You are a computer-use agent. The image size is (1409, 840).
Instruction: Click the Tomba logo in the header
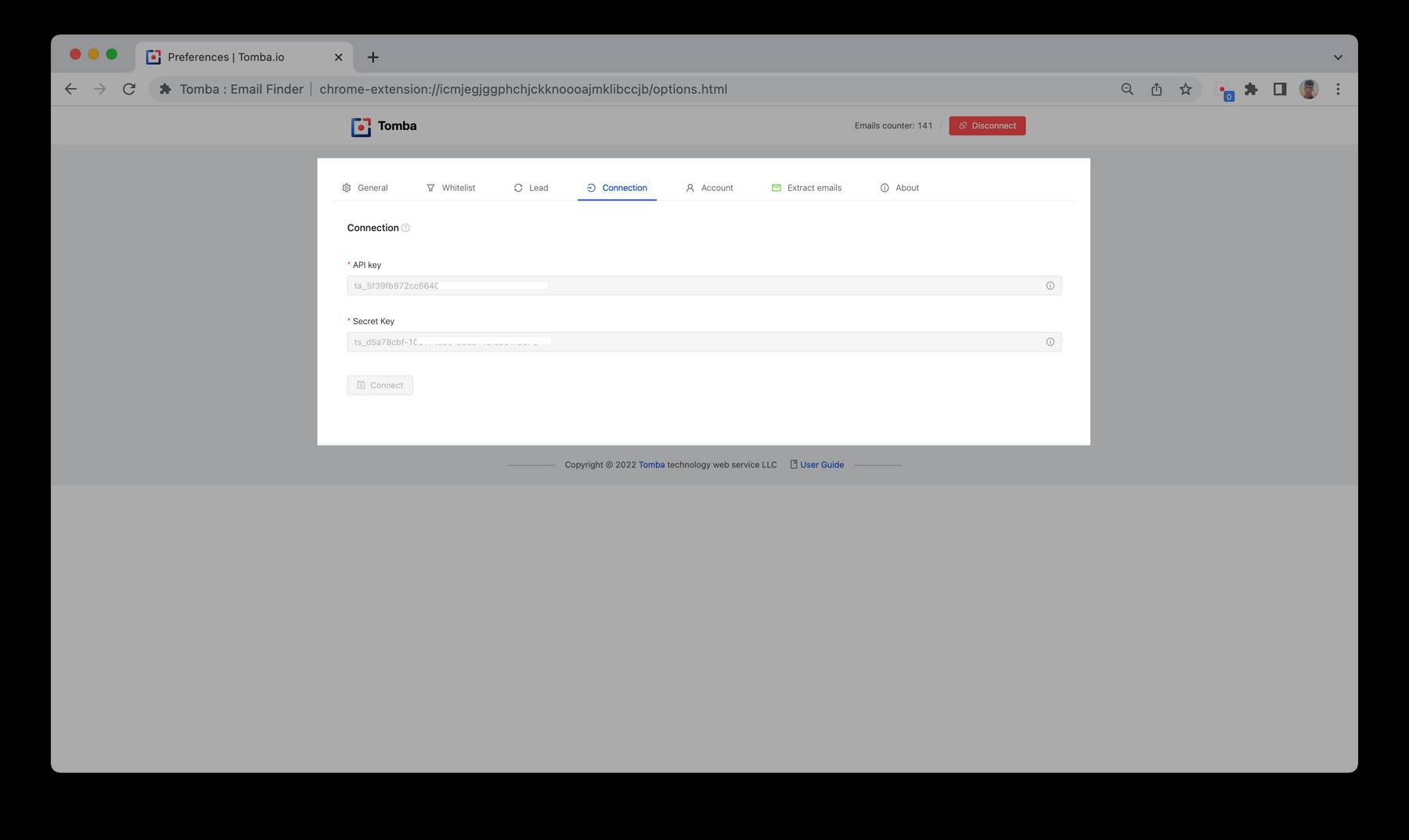(x=384, y=126)
